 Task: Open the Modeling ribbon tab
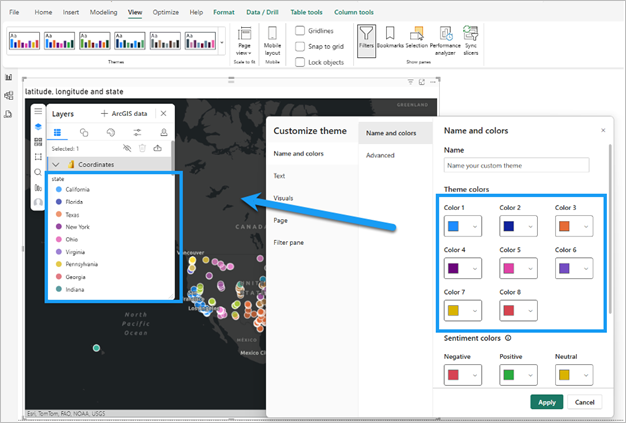tap(104, 12)
